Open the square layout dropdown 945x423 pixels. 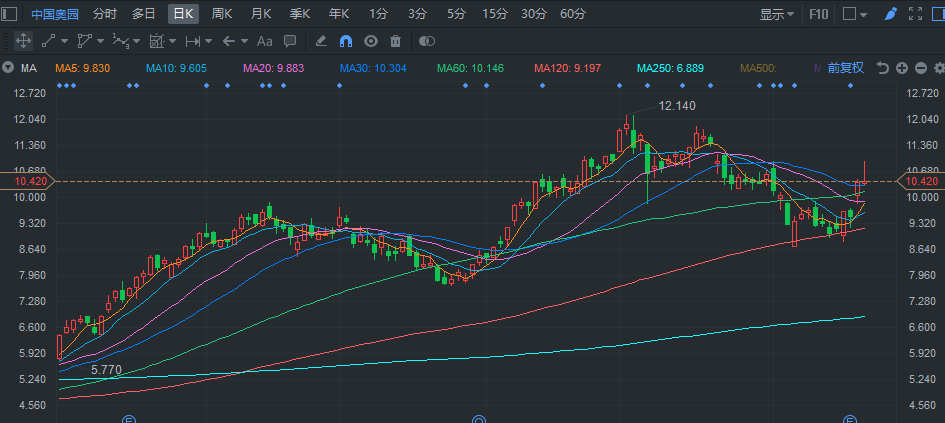point(855,14)
